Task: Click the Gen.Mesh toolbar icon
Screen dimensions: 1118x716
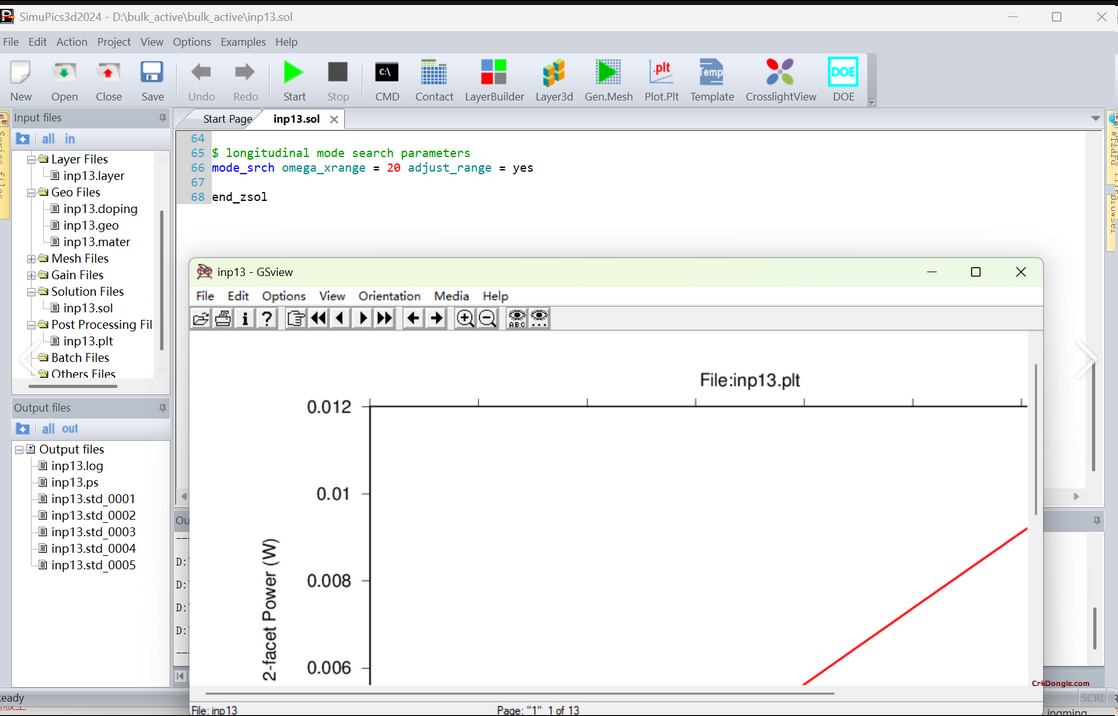Action: coord(608,80)
